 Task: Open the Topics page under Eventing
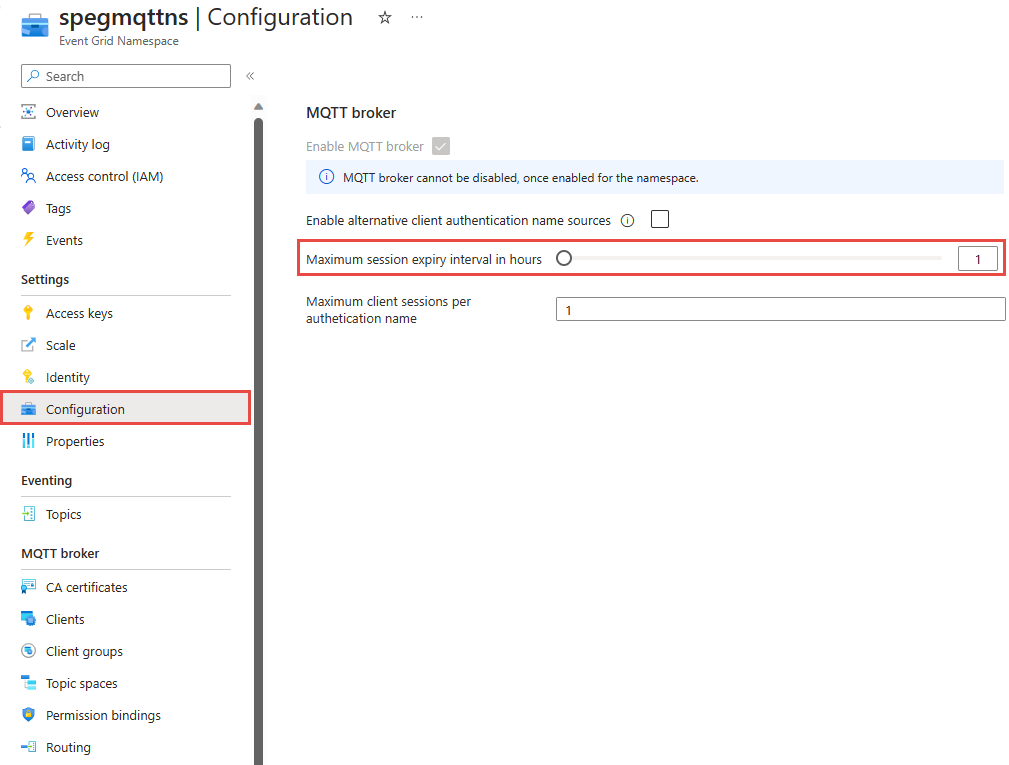coord(64,513)
